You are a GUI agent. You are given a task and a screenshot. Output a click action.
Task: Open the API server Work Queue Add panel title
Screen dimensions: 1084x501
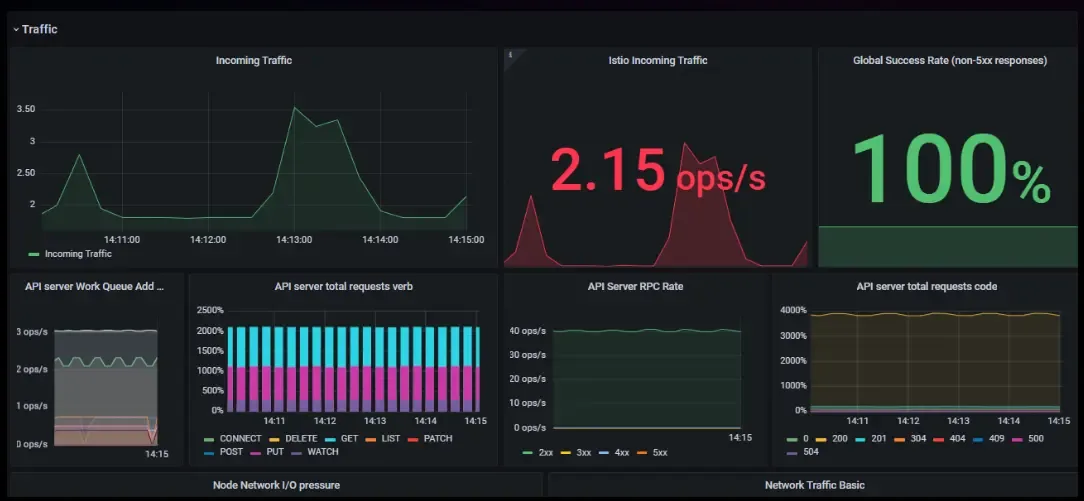click(95, 286)
